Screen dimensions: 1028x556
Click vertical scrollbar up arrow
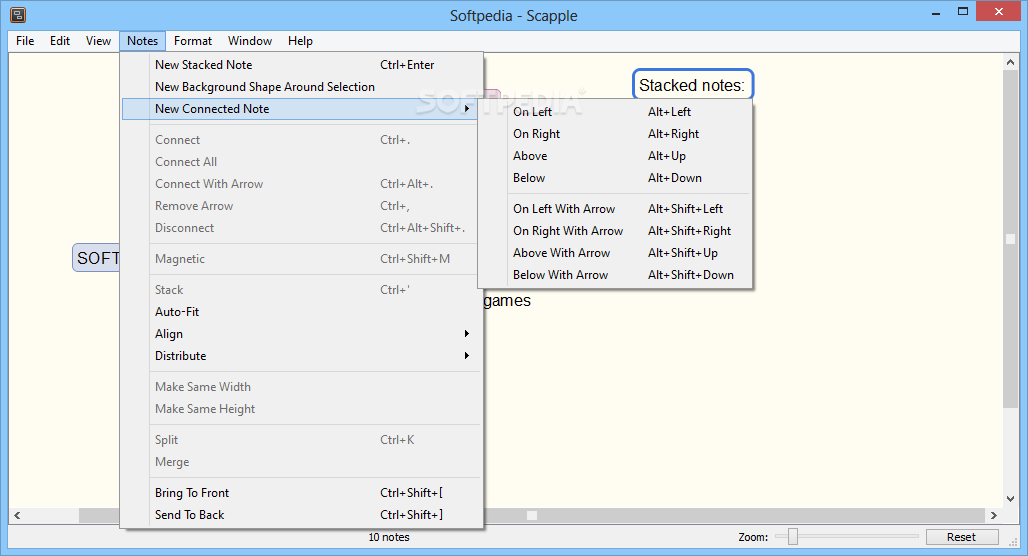pos(1010,62)
